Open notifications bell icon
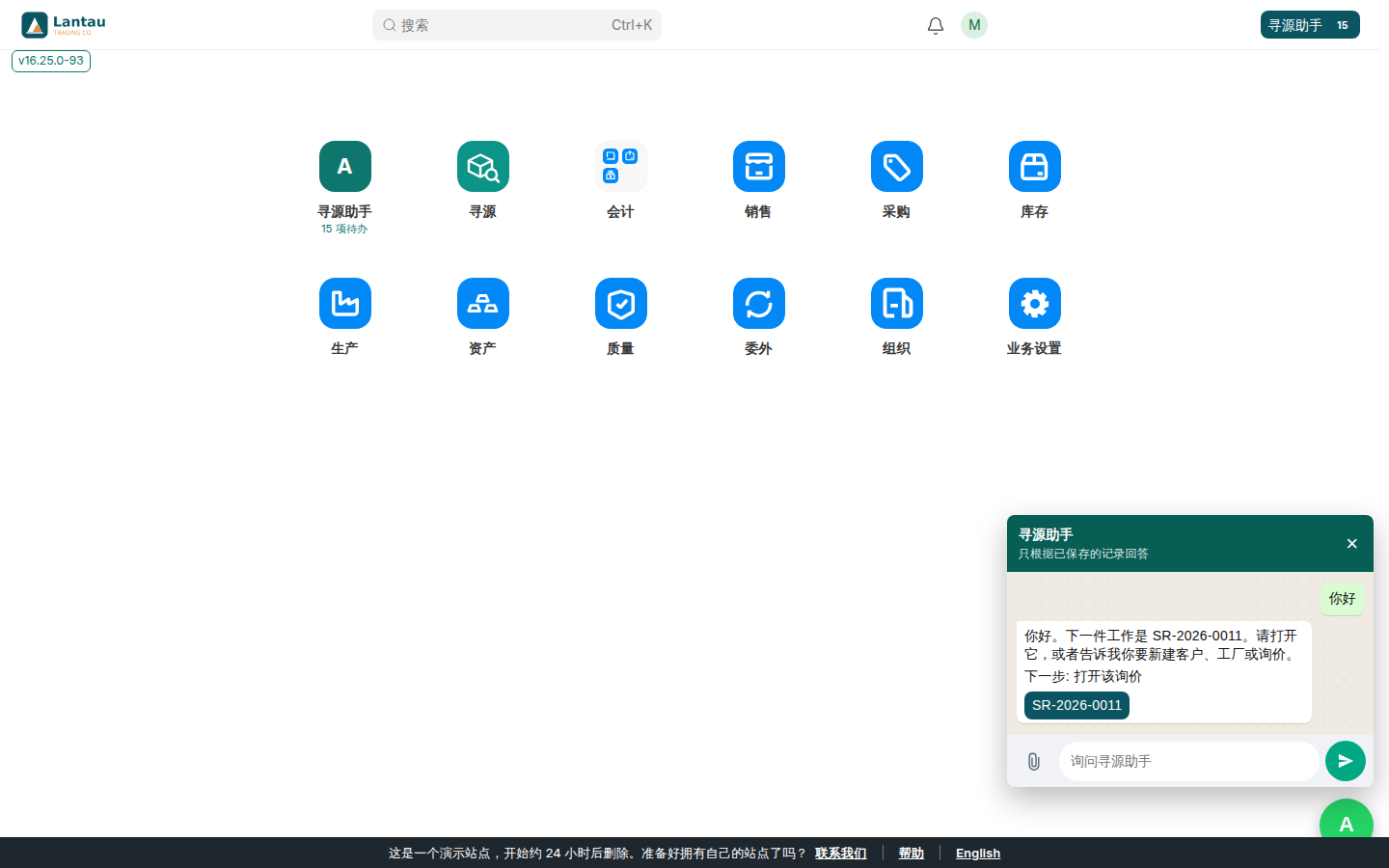 tap(936, 25)
